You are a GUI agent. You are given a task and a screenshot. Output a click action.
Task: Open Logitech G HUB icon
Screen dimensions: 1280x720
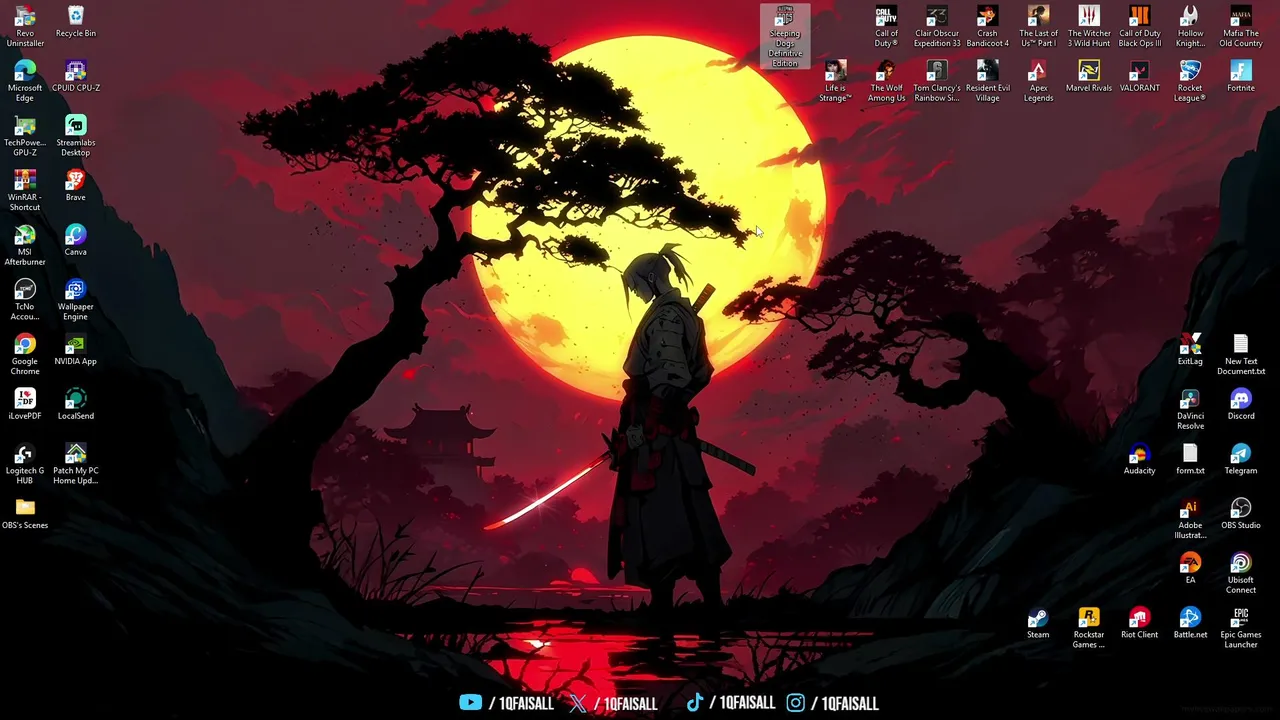(25, 464)
